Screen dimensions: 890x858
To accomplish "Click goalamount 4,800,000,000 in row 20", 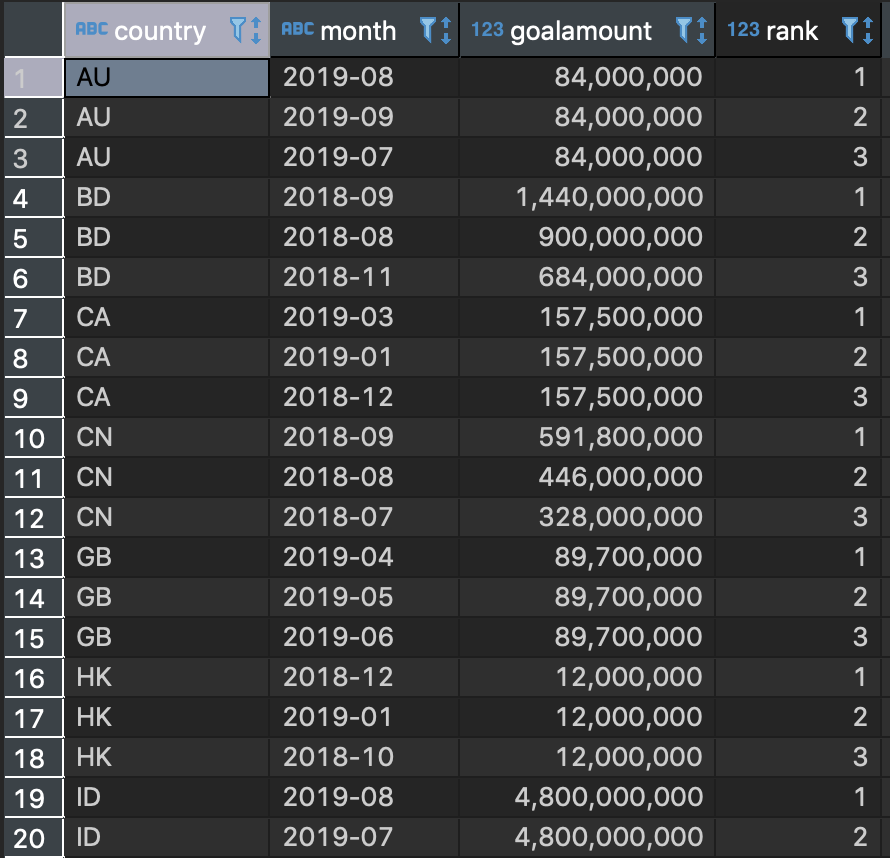I will click(587, 838).
